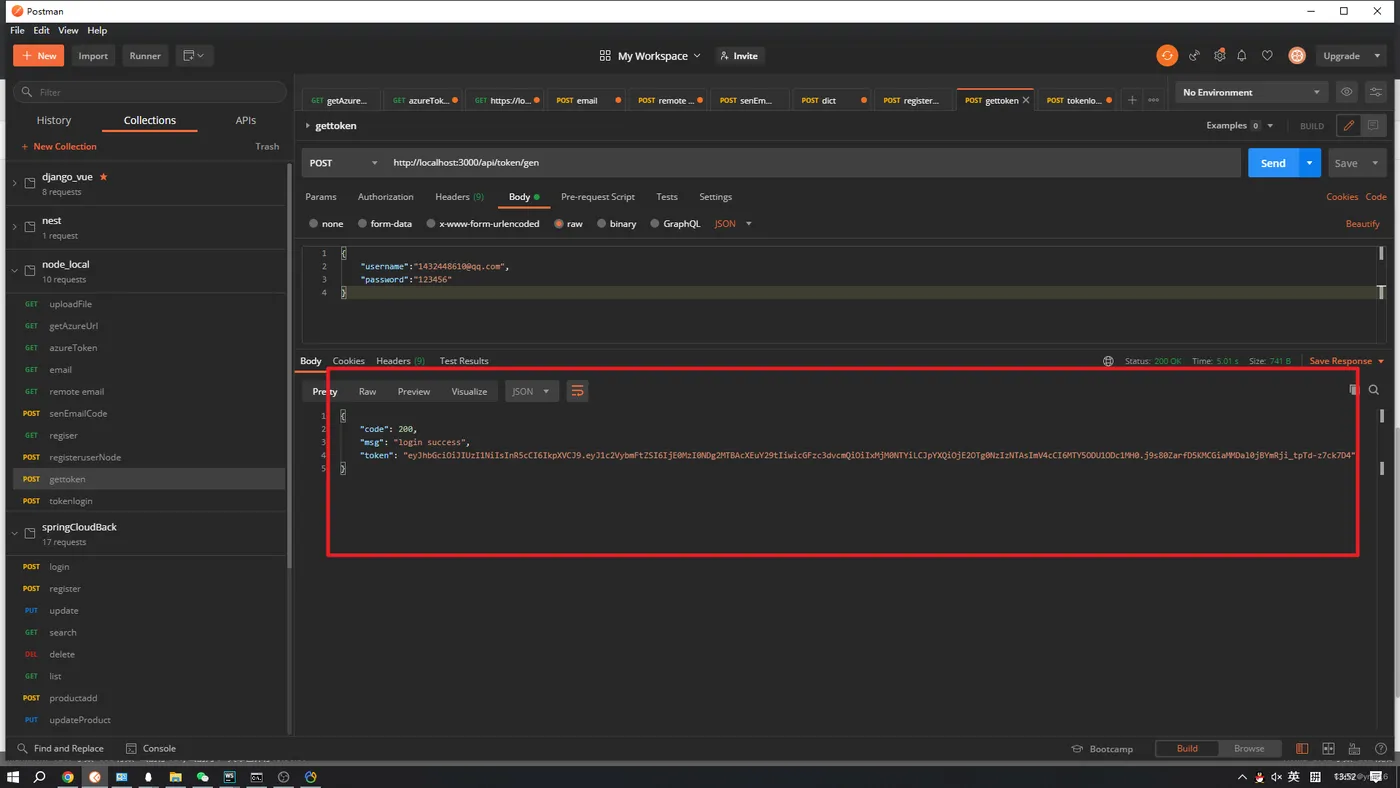Open the tab options ellipsis menu
Viewport: 1400px width, 788px height.
click(x=1153, y=100)
